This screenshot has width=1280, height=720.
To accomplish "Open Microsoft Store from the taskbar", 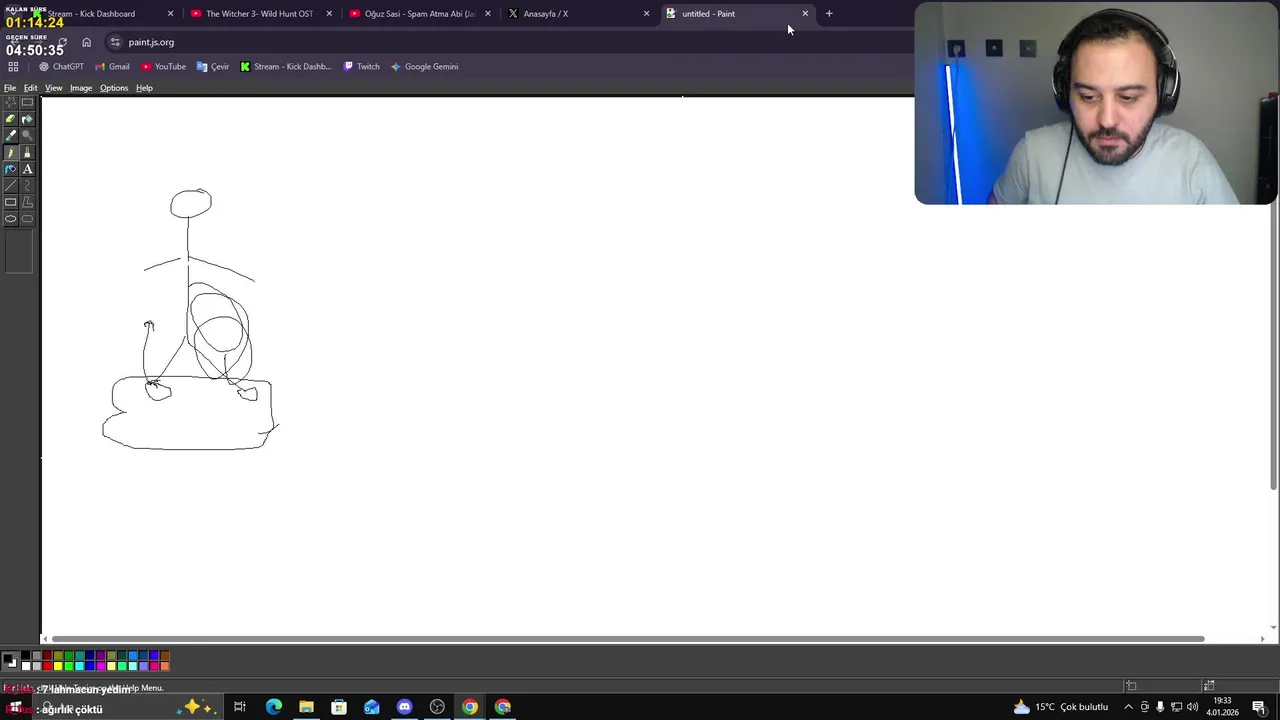I will (339, 707).
